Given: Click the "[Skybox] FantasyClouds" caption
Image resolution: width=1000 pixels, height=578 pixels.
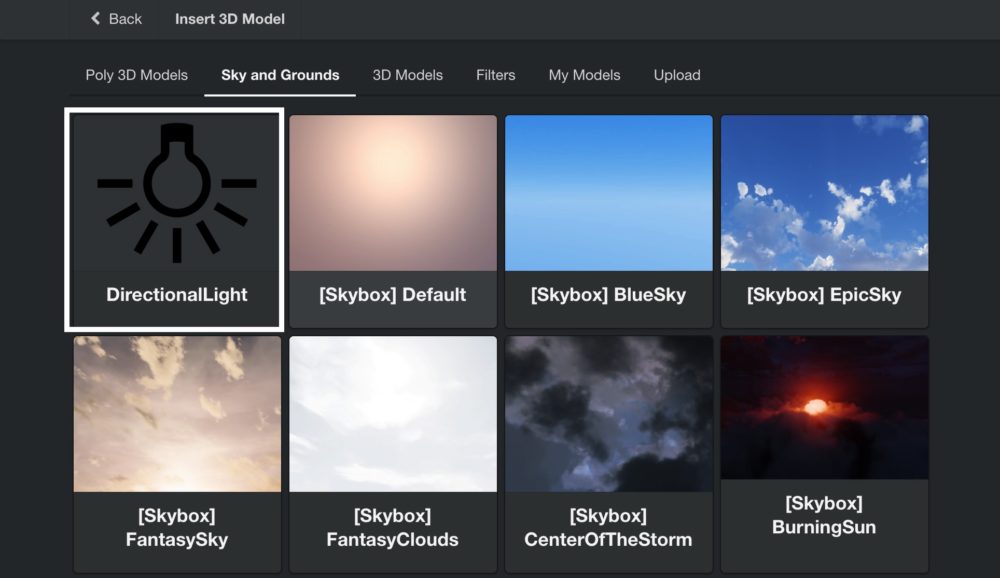Looking at the screenshot, I should tap(392, 528).
